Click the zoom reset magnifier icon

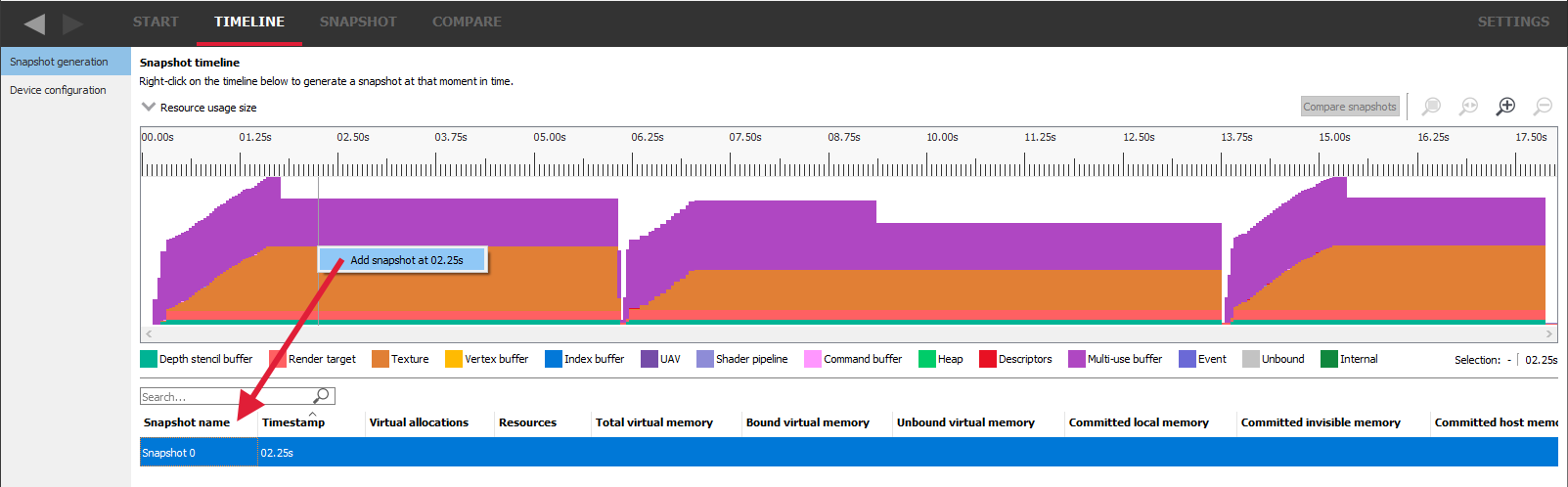1468,107
